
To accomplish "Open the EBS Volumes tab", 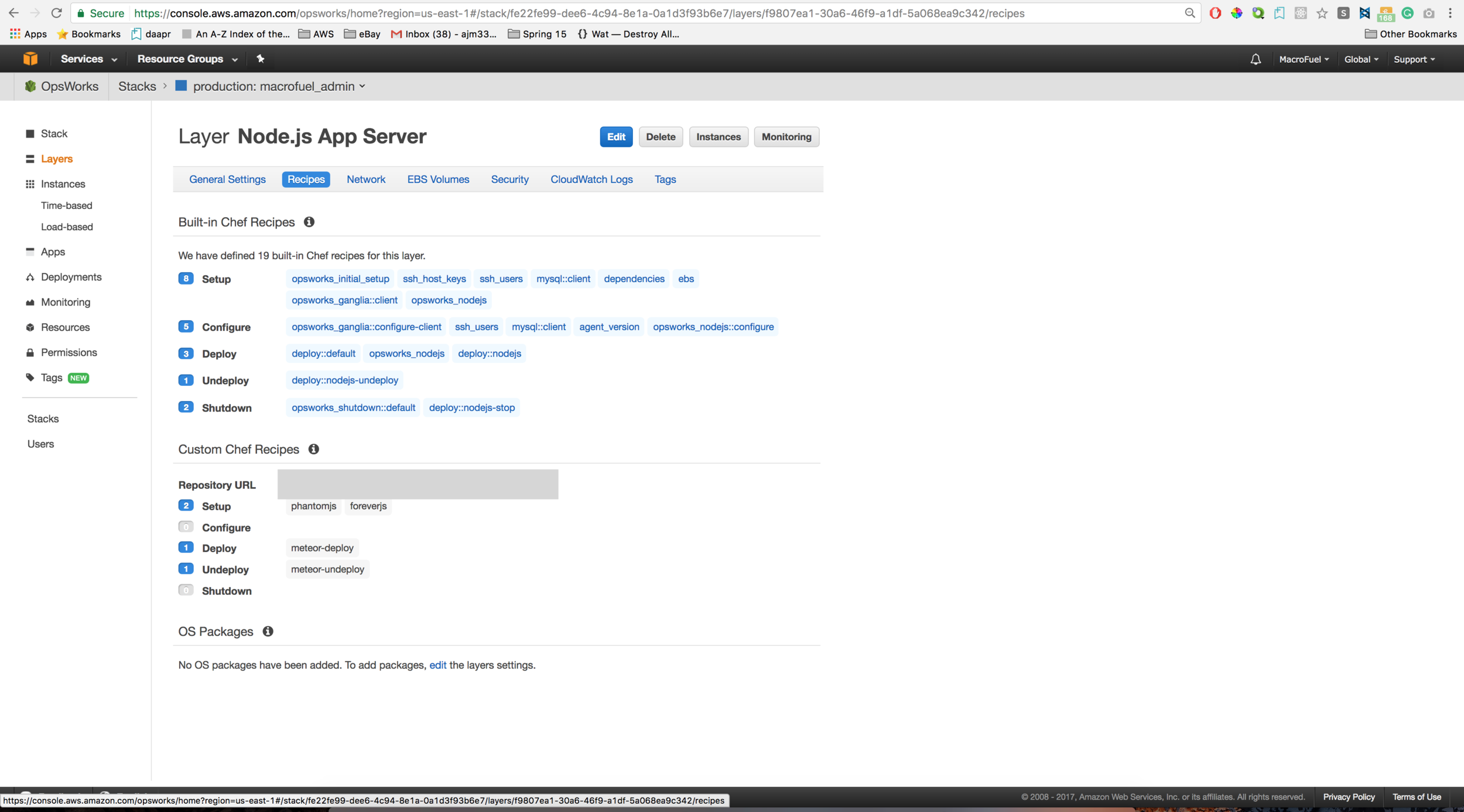I will 438,179.
